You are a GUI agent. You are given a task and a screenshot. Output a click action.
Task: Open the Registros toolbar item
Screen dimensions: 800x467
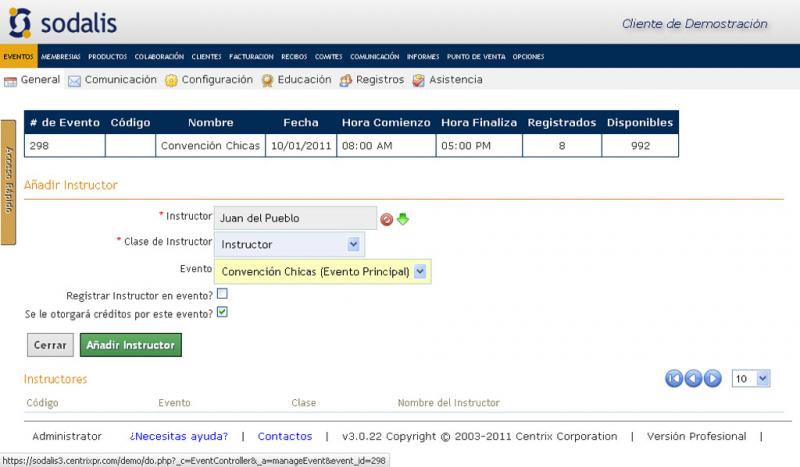coord(372,80)
